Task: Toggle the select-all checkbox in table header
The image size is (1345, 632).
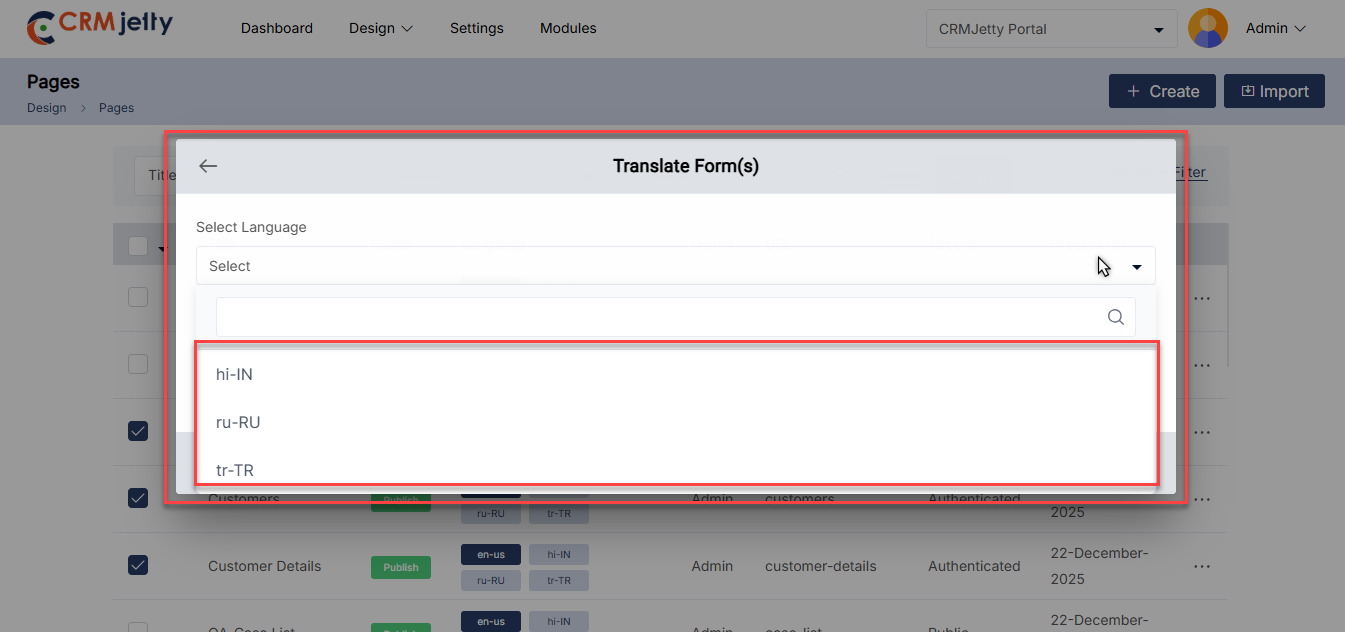Action: click(x=138, y=246)
